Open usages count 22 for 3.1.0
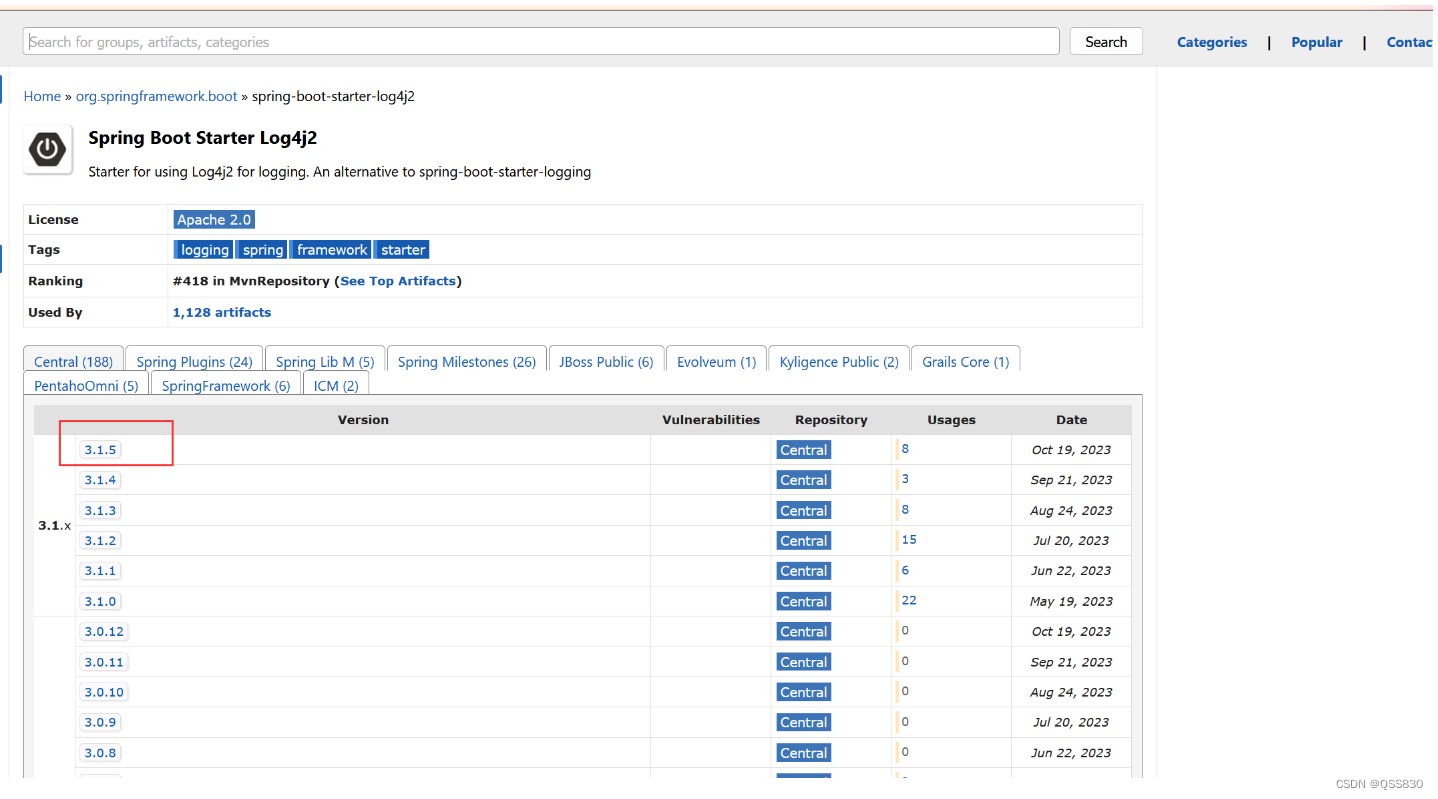Viewport: 1438px width, 799px height. (x=909, y=600)
